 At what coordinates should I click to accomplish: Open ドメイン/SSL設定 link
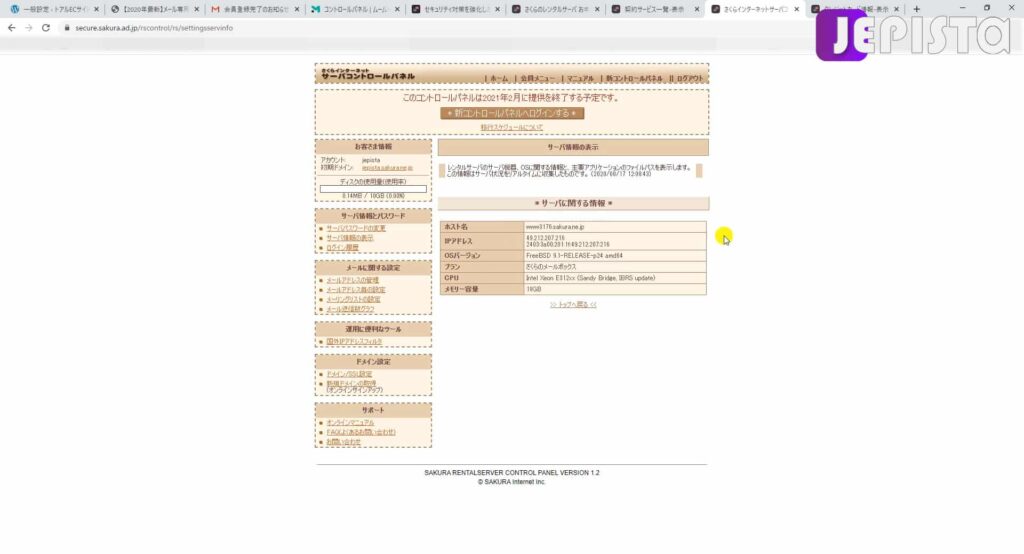[x=349, y=374]
